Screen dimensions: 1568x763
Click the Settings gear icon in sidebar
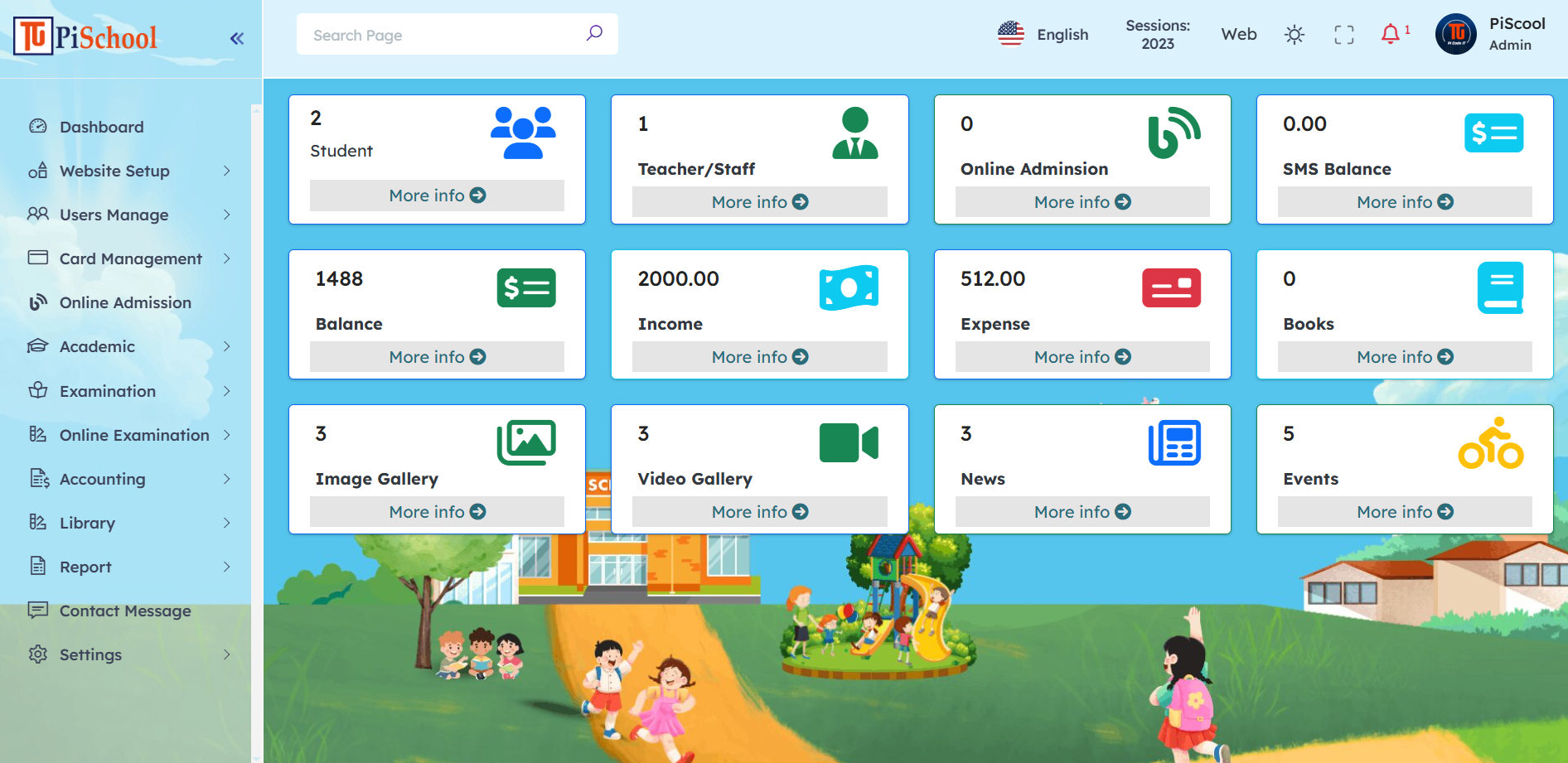(x=38, y=654)
